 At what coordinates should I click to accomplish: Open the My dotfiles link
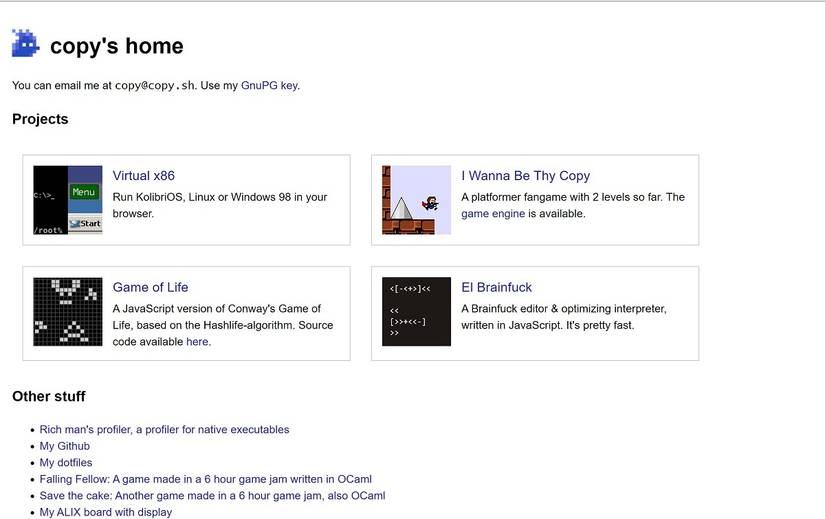(66, 463)
